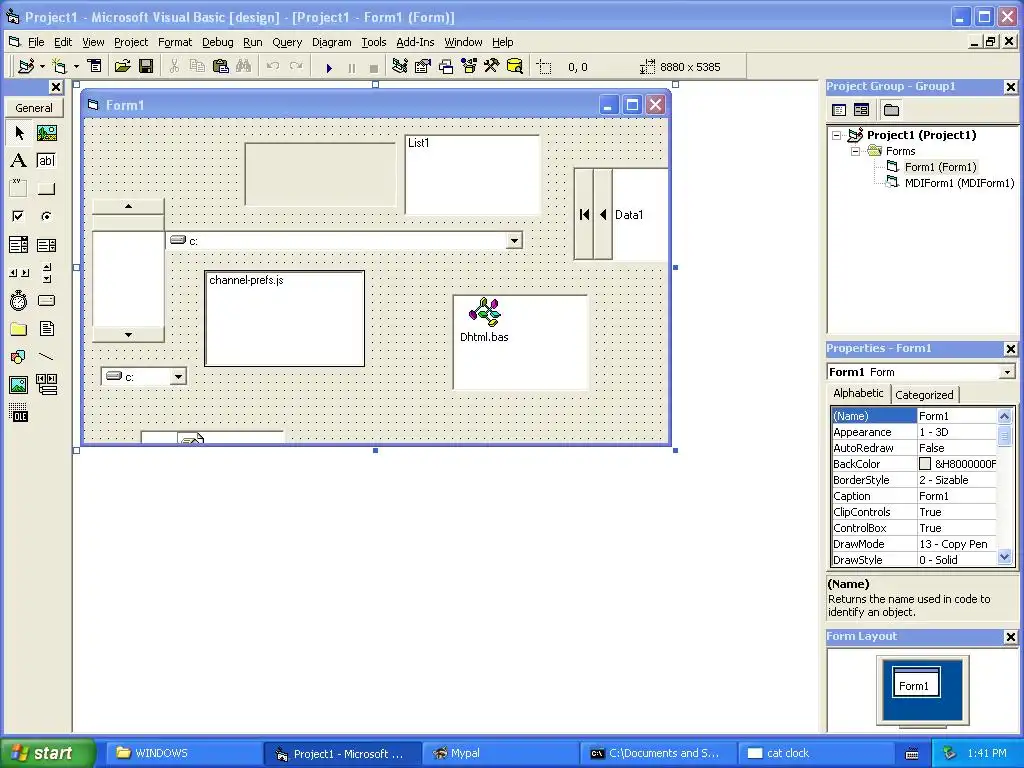Open the File menu

[36, 42]
